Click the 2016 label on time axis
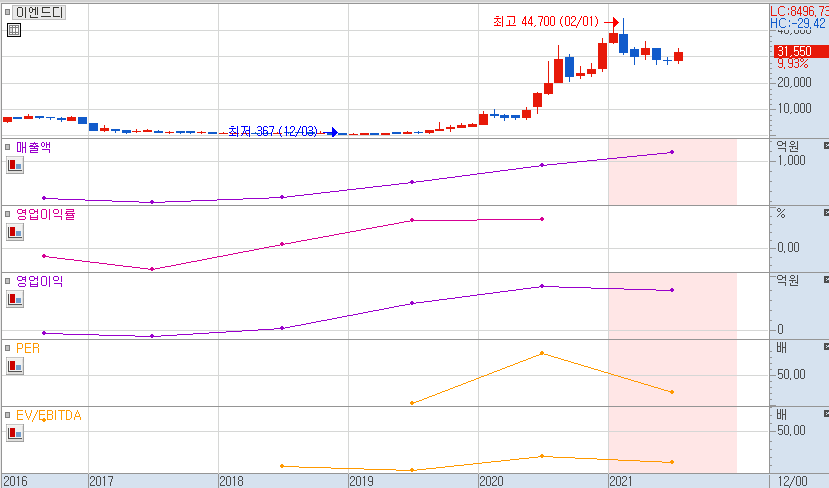Image resolution: width=829 pixels, height=488 pixels. 14,481
